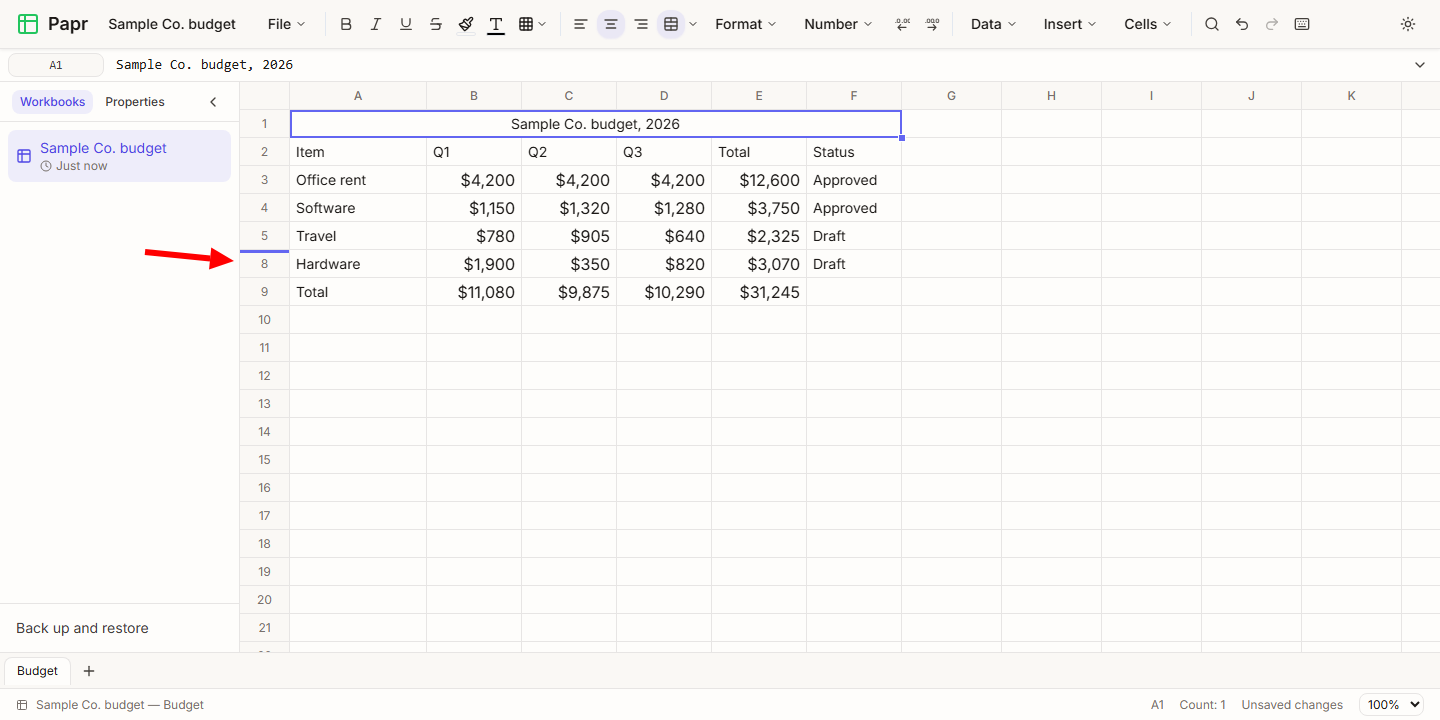Select the Budget sheet tab
Image resolution: width=1440 pixels, height=720 pixels.
38,671
